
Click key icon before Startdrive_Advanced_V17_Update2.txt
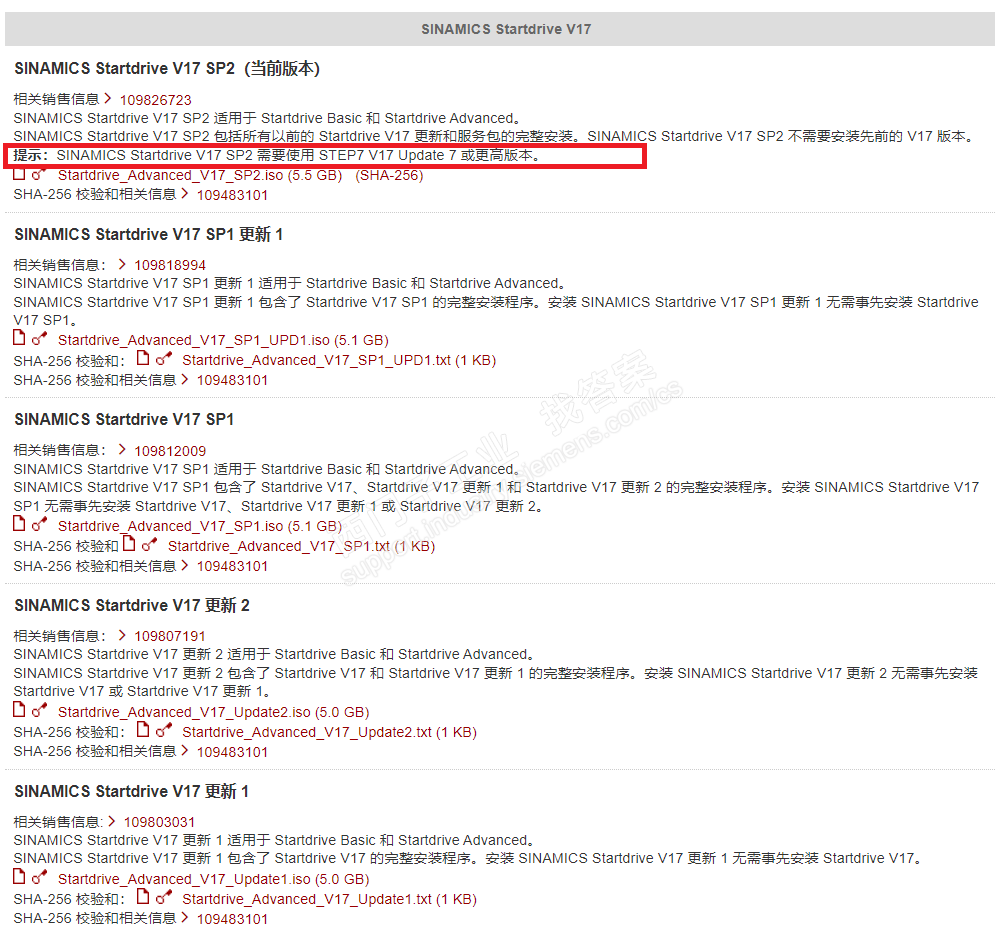coord(164,731)
